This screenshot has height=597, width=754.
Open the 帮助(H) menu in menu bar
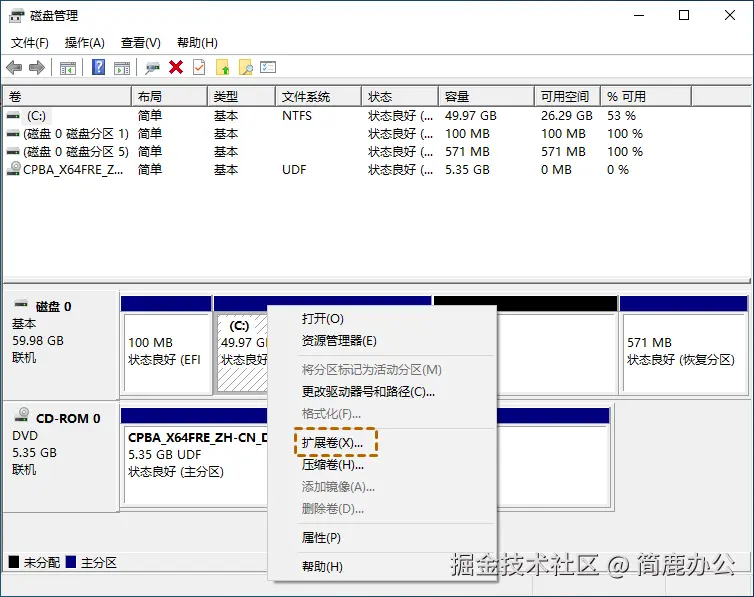(x=197, y=43)
